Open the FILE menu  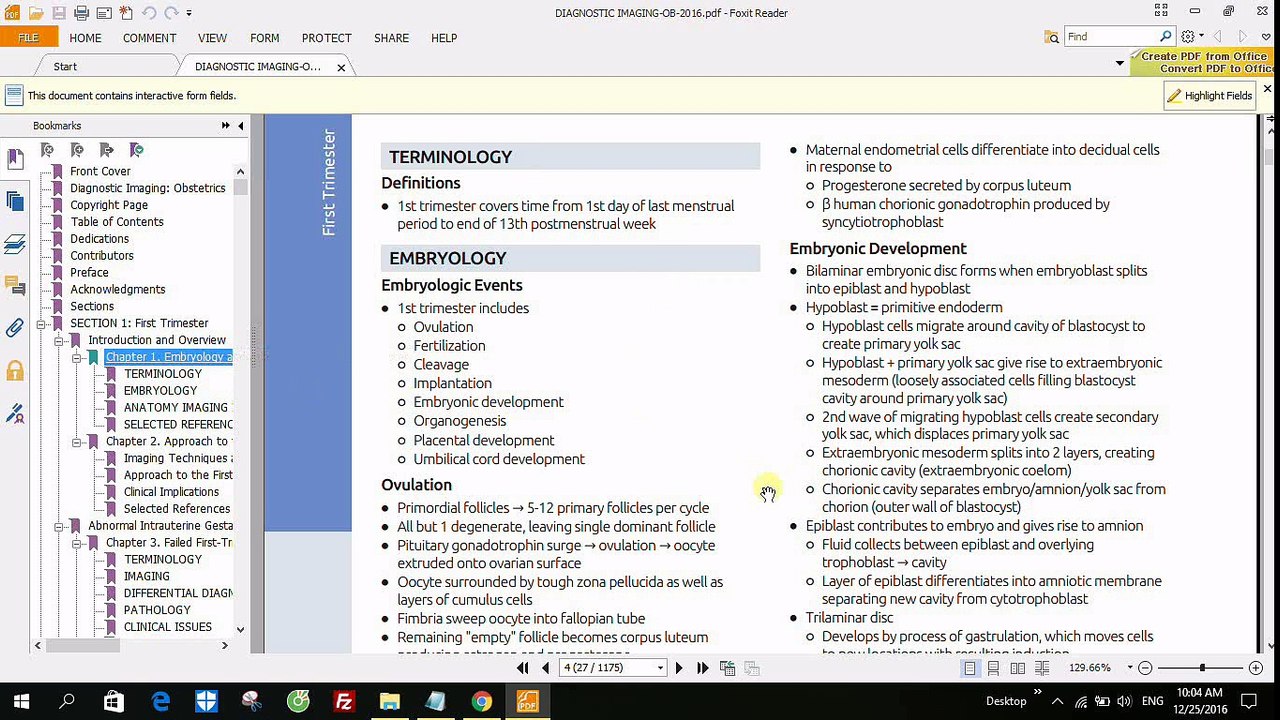tap(29, 38)
